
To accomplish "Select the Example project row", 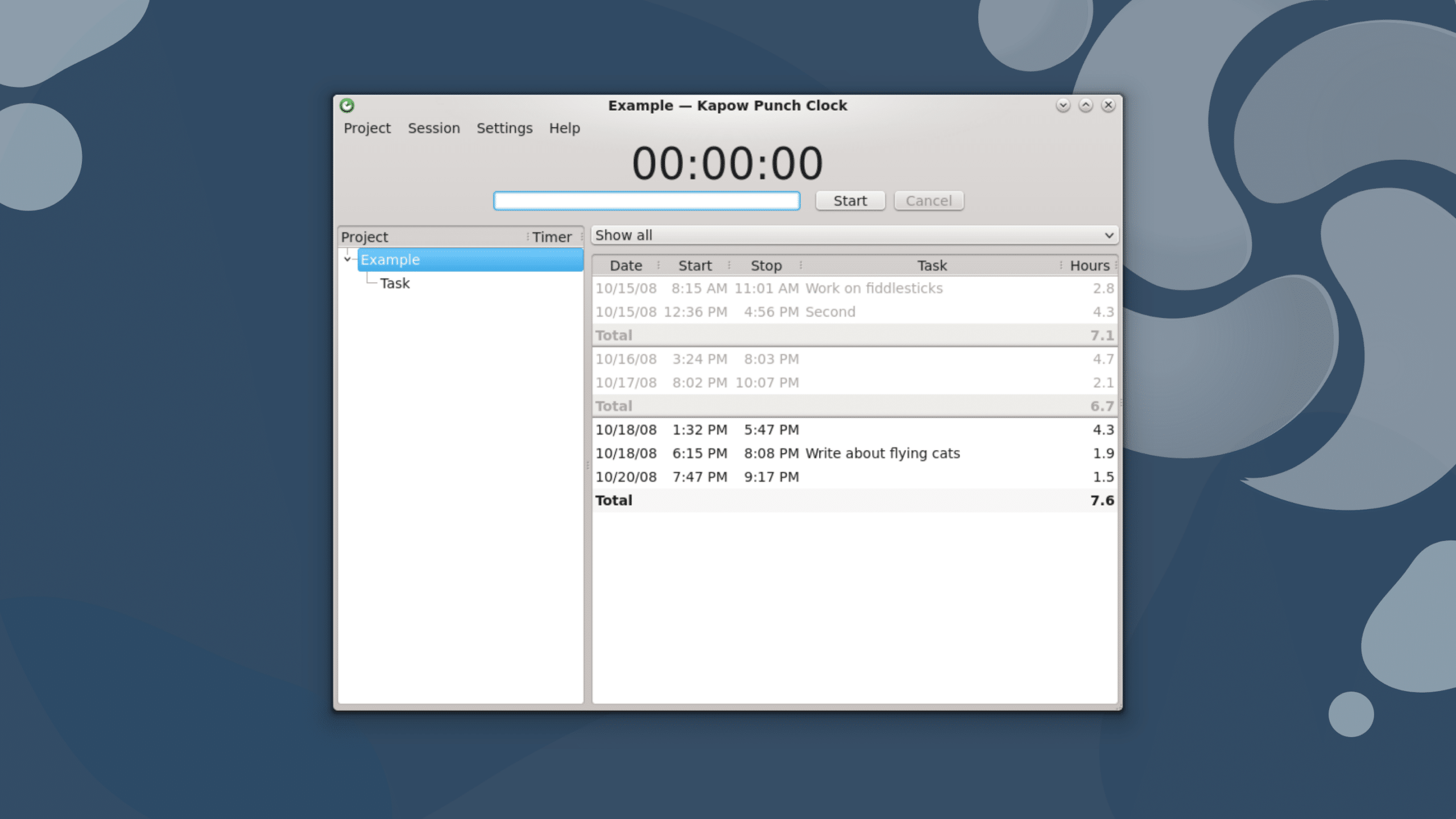I will [x=470, y=260].
